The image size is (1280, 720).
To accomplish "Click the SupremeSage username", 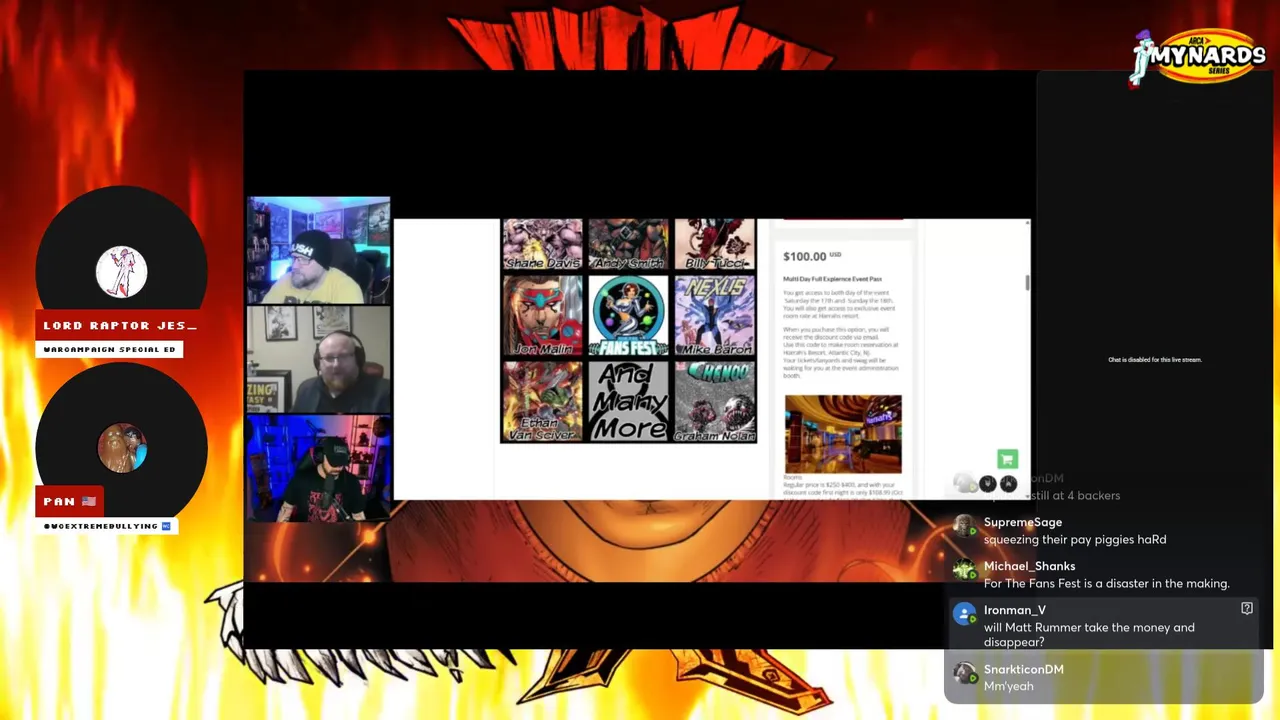I will click(x=1023, y=522).
